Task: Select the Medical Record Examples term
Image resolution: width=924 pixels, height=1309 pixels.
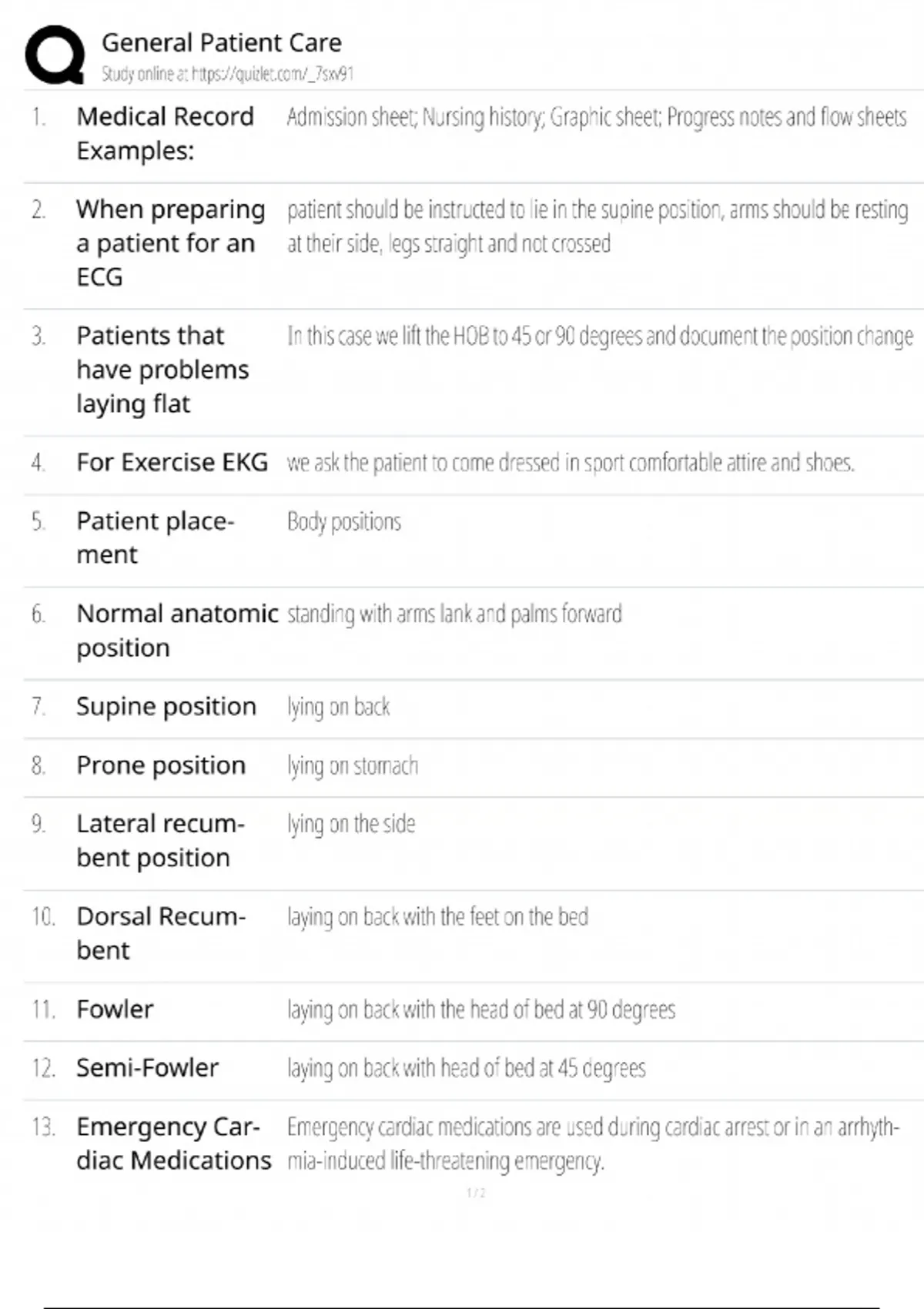Action: (165, 133)
